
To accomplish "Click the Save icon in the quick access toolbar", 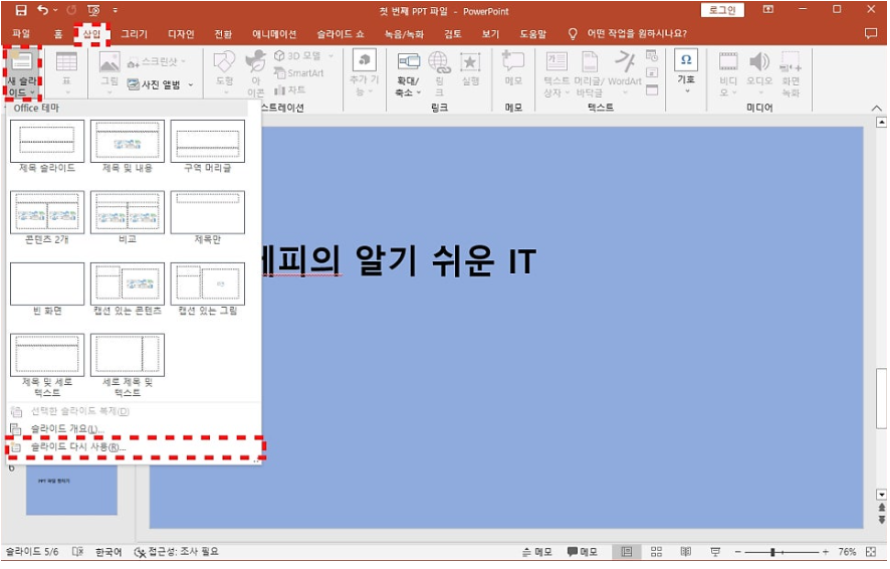I will tap(20, 10).
